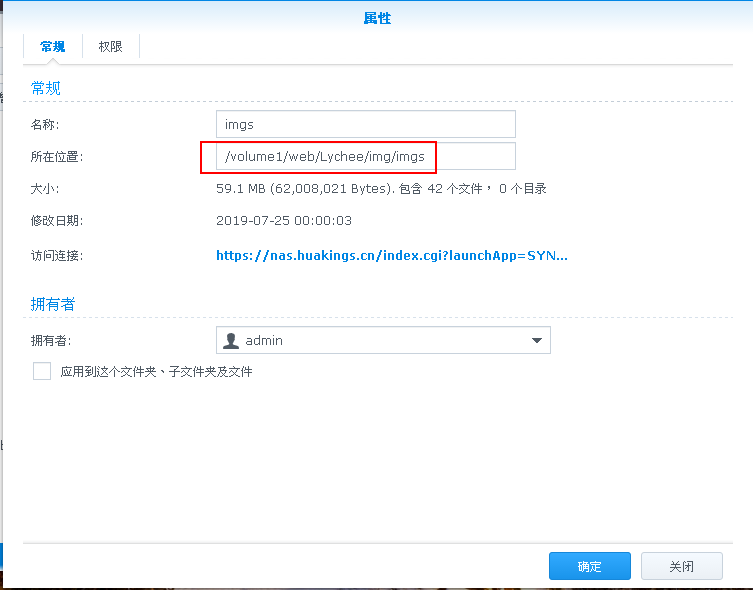Viewport: 753px width, 590px height.
Task: Click the modified date 2019-07-25 00:00:03
Action: pyautogui.click(x=284, y=221)
